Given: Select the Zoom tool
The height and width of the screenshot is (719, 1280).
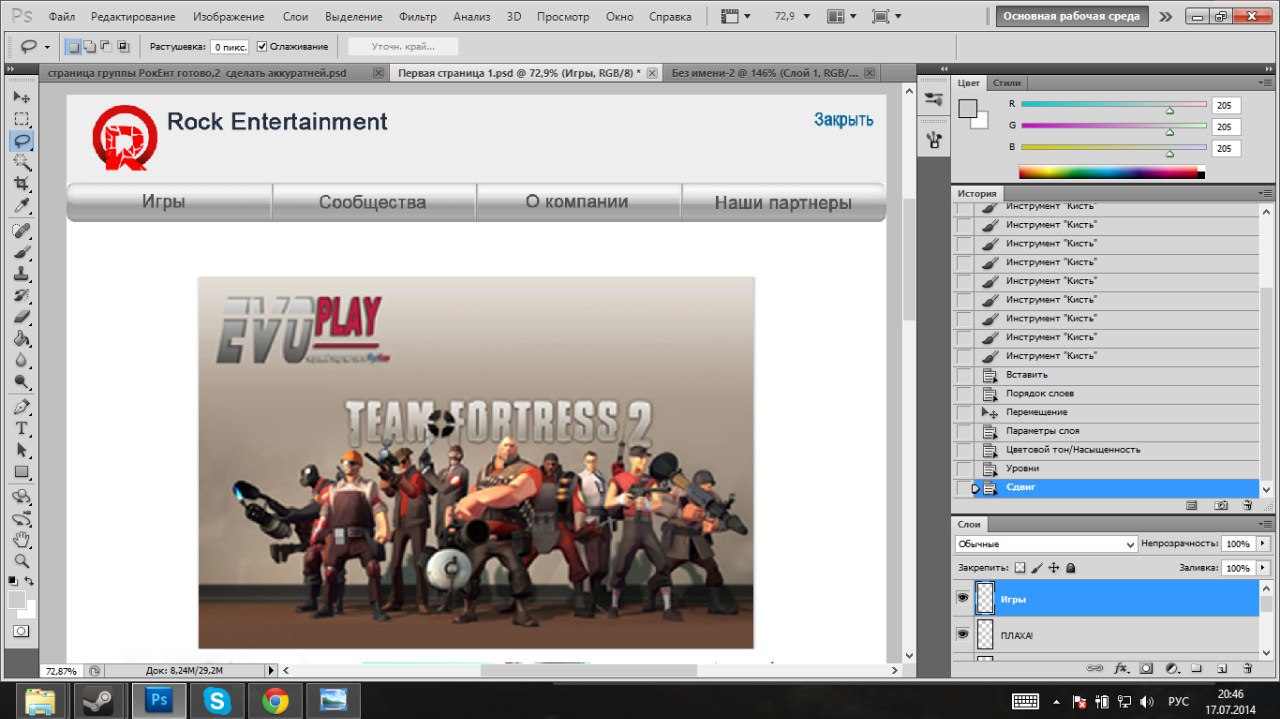Looking at the screenshot, I should click(x=21, y=562).
